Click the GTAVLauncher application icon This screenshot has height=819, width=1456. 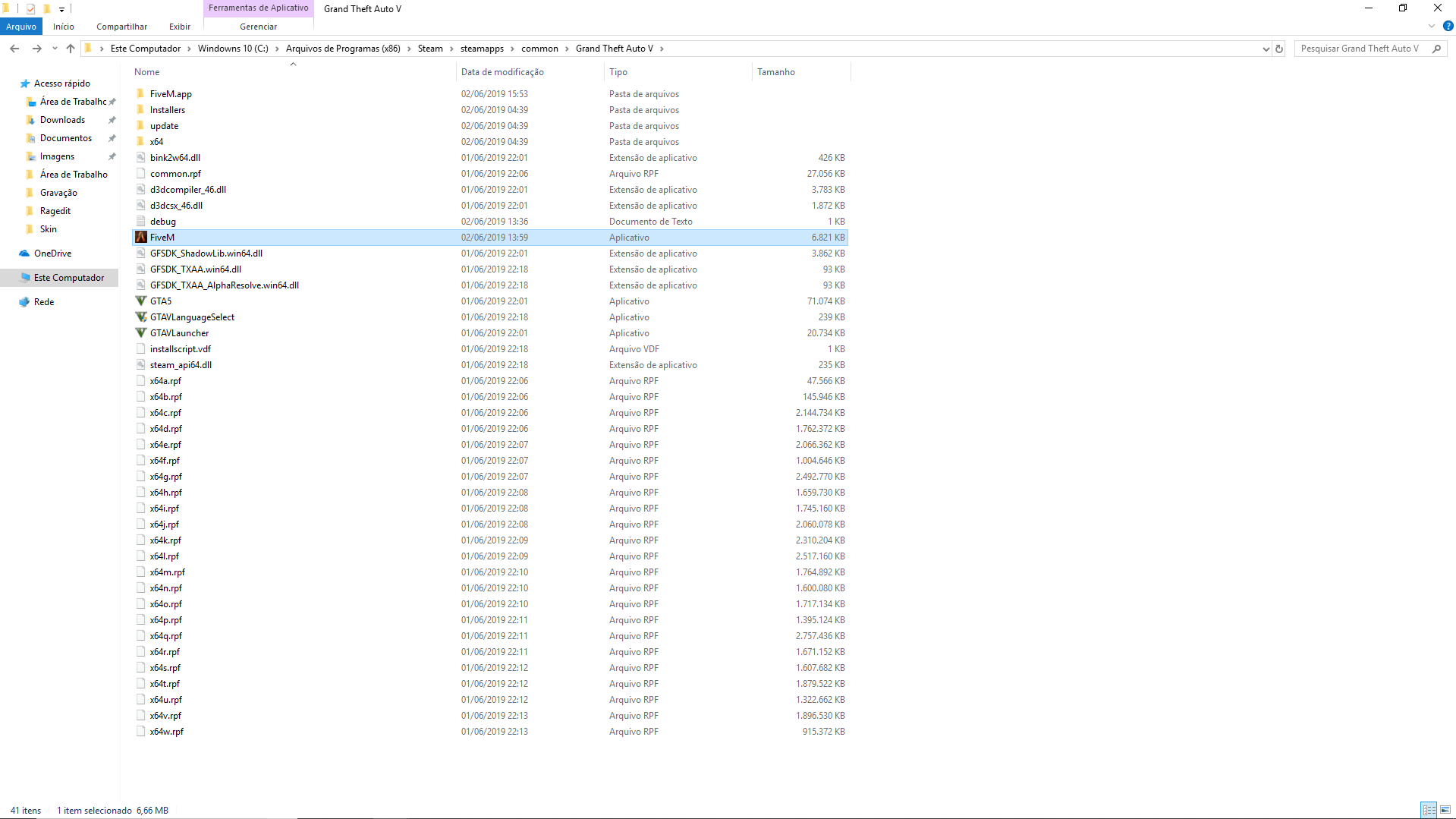coord(141,333)
